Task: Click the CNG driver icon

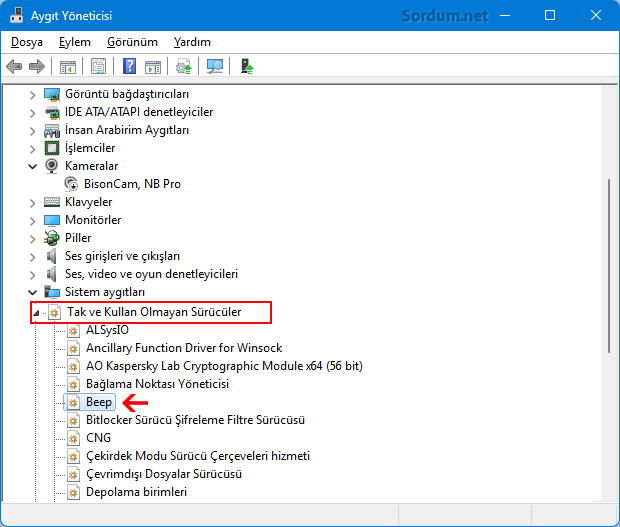Action: (73, 438)
